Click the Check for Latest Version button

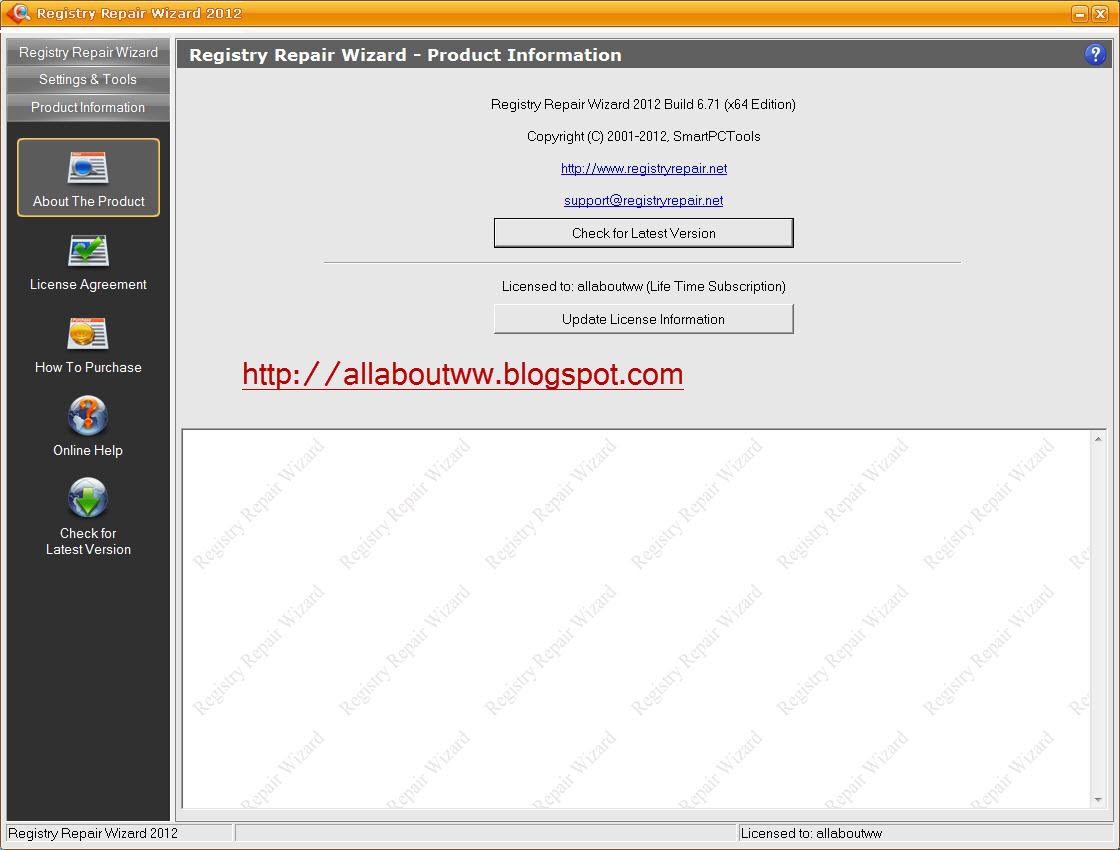click(644, 233)
